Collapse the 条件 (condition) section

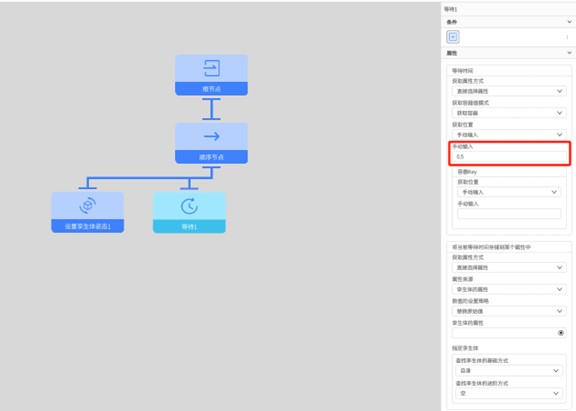point(569,22)
